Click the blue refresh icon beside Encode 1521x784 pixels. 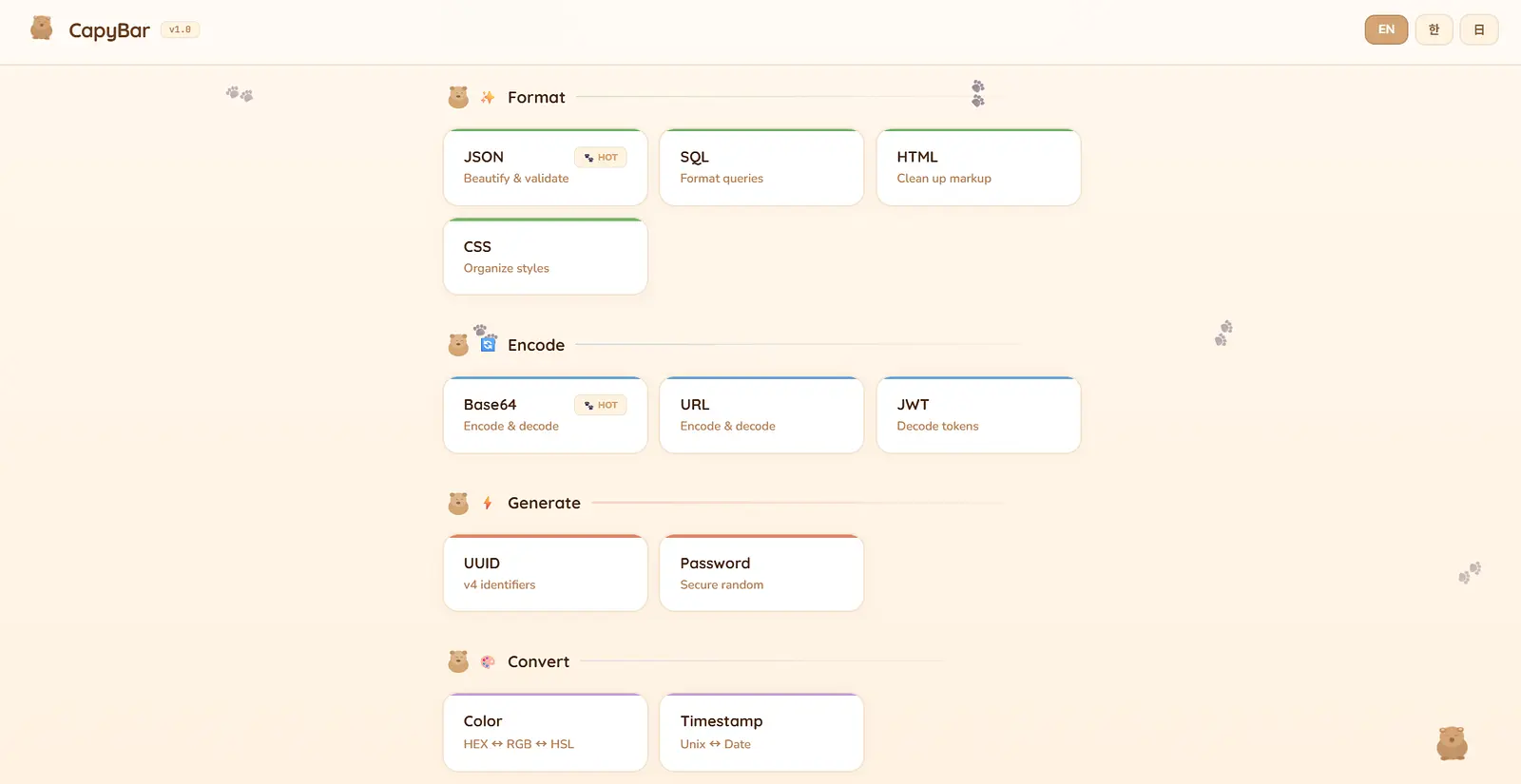(488, 345)
